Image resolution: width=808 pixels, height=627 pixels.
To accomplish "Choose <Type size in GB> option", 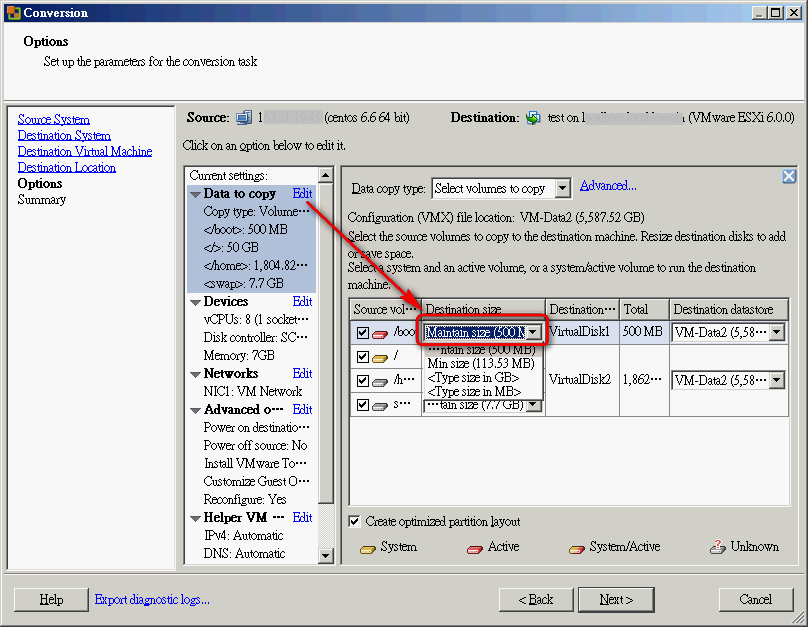I will click(x=482, y=378).
